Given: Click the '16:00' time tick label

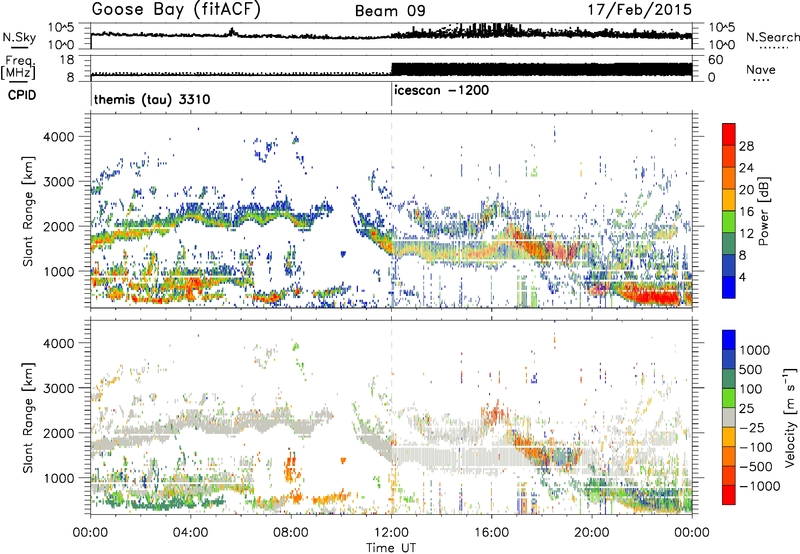Looking at the screenshot, I should tap(491, 533).
